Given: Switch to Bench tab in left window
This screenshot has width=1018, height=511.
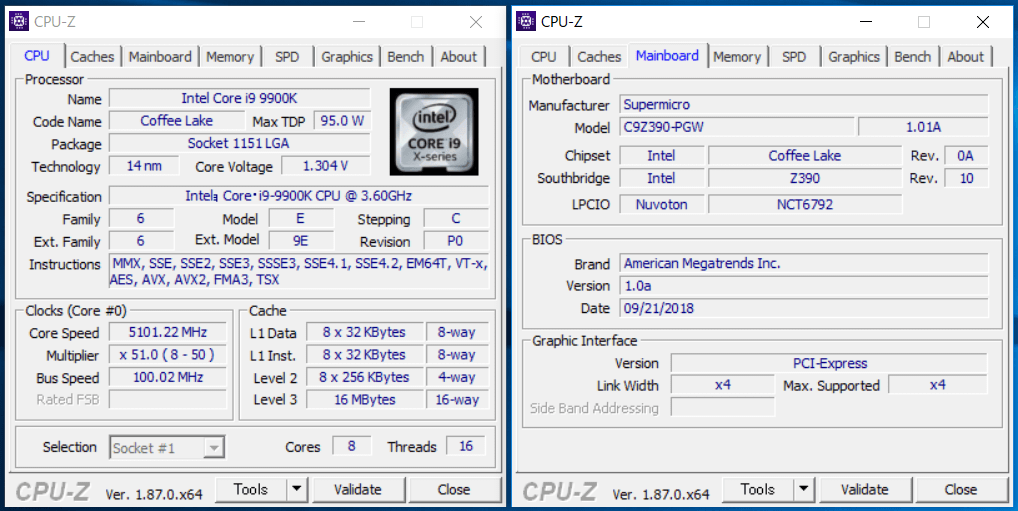Looking at the screenshot, I should (x=405, y=57).
